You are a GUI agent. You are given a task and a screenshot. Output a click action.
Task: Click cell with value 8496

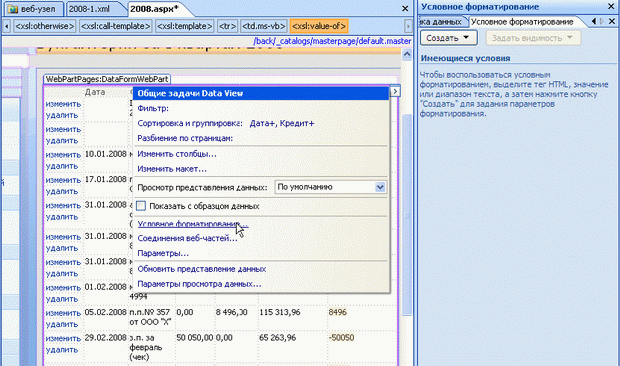[x=338, y=312]
